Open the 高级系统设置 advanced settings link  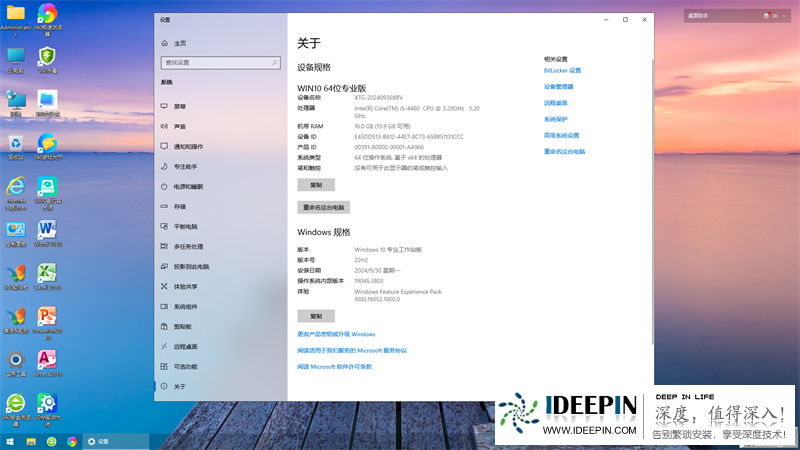click(x=562, y=136)
